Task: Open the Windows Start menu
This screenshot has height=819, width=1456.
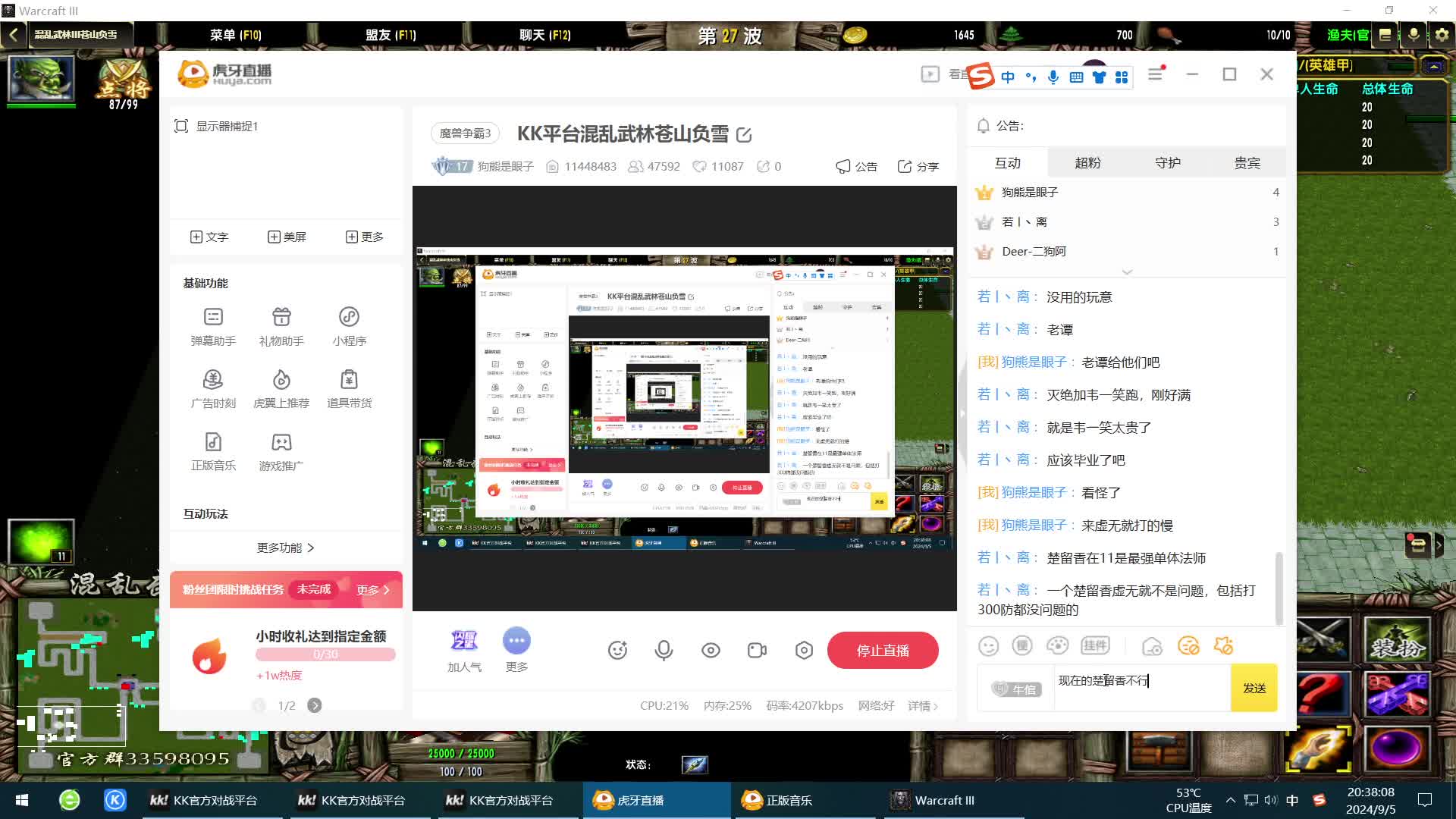Action: click(x=22, y=800)
